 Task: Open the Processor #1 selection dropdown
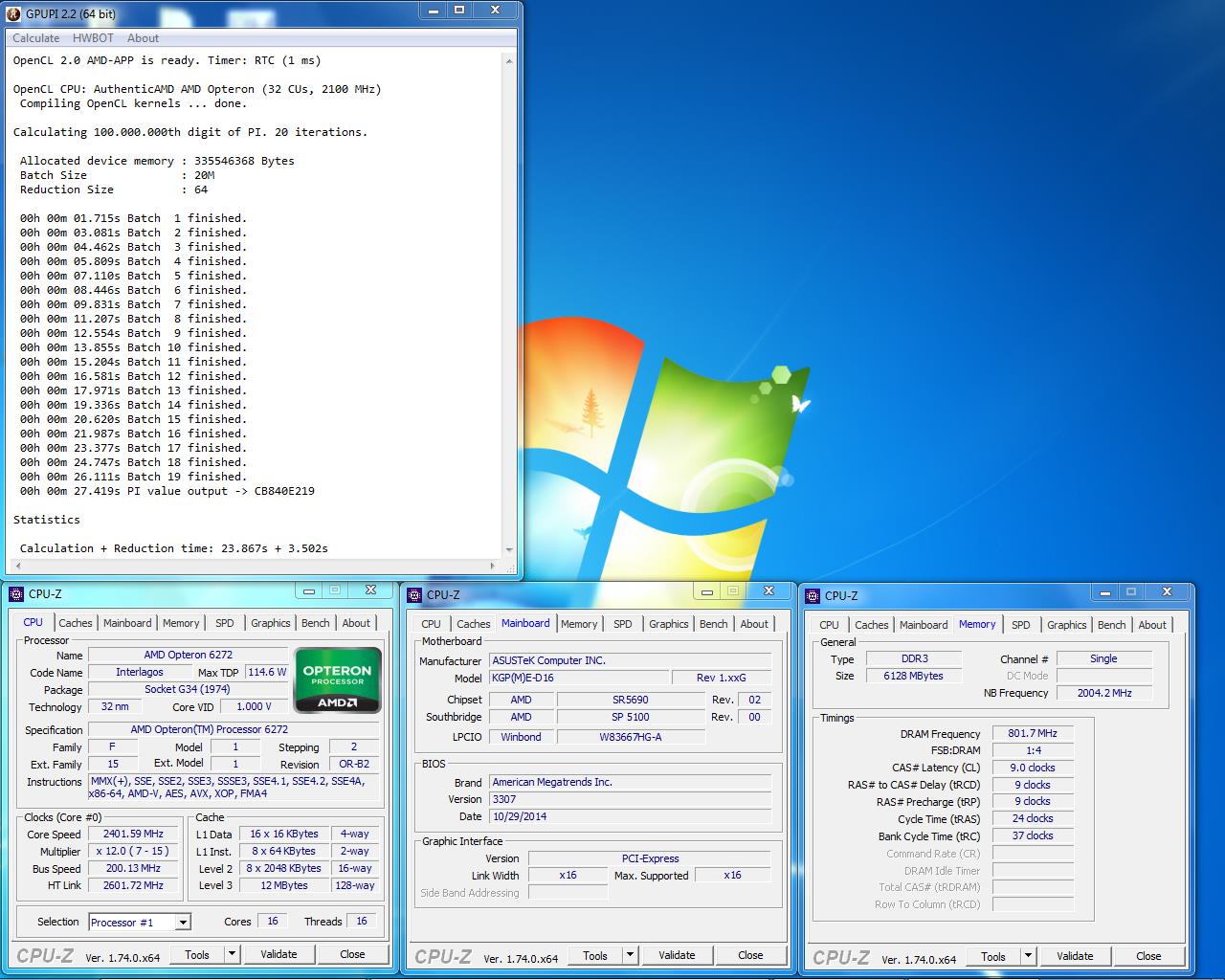coord(140,923)
